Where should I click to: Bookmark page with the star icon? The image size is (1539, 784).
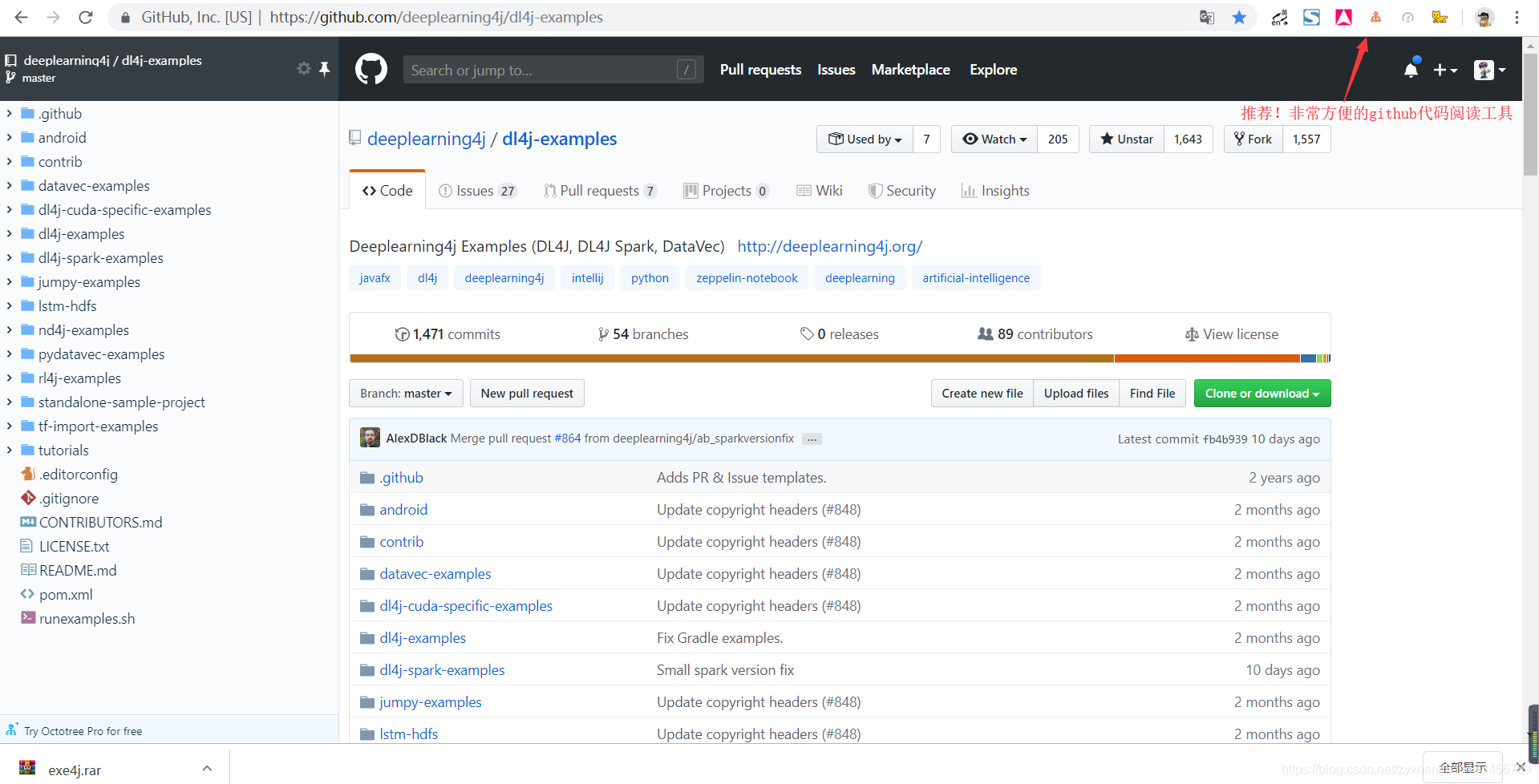[1239, 17]
